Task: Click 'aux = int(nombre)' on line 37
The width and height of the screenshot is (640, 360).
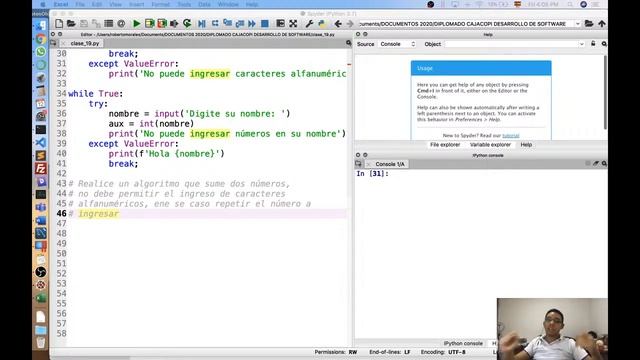Action: 151,124
